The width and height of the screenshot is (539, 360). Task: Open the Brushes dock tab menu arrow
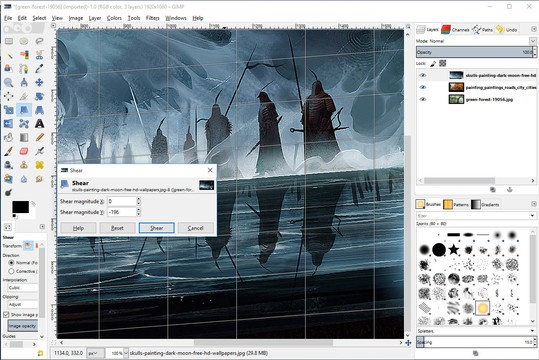coord(534,204)
